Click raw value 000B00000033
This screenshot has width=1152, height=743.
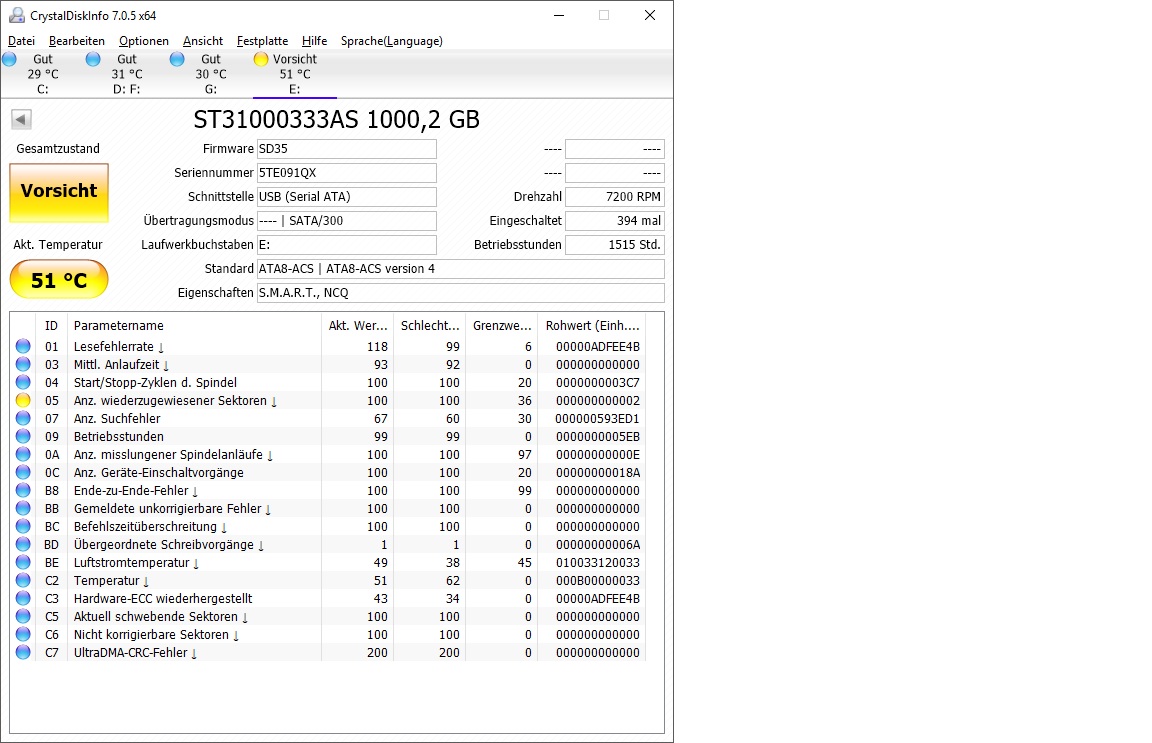pos(597,581)
